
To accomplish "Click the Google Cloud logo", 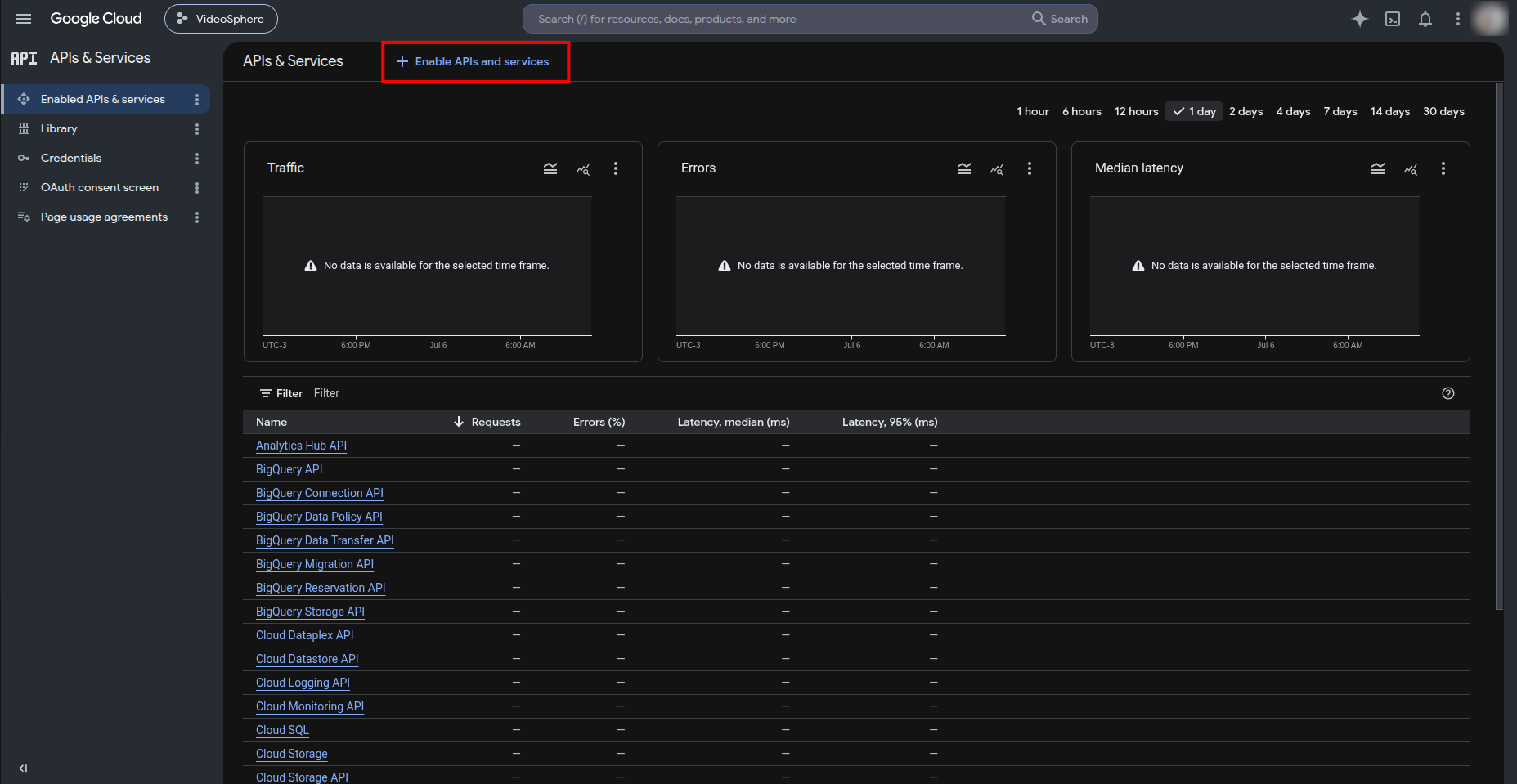I will pyautogui.click(x=96, y=19).
